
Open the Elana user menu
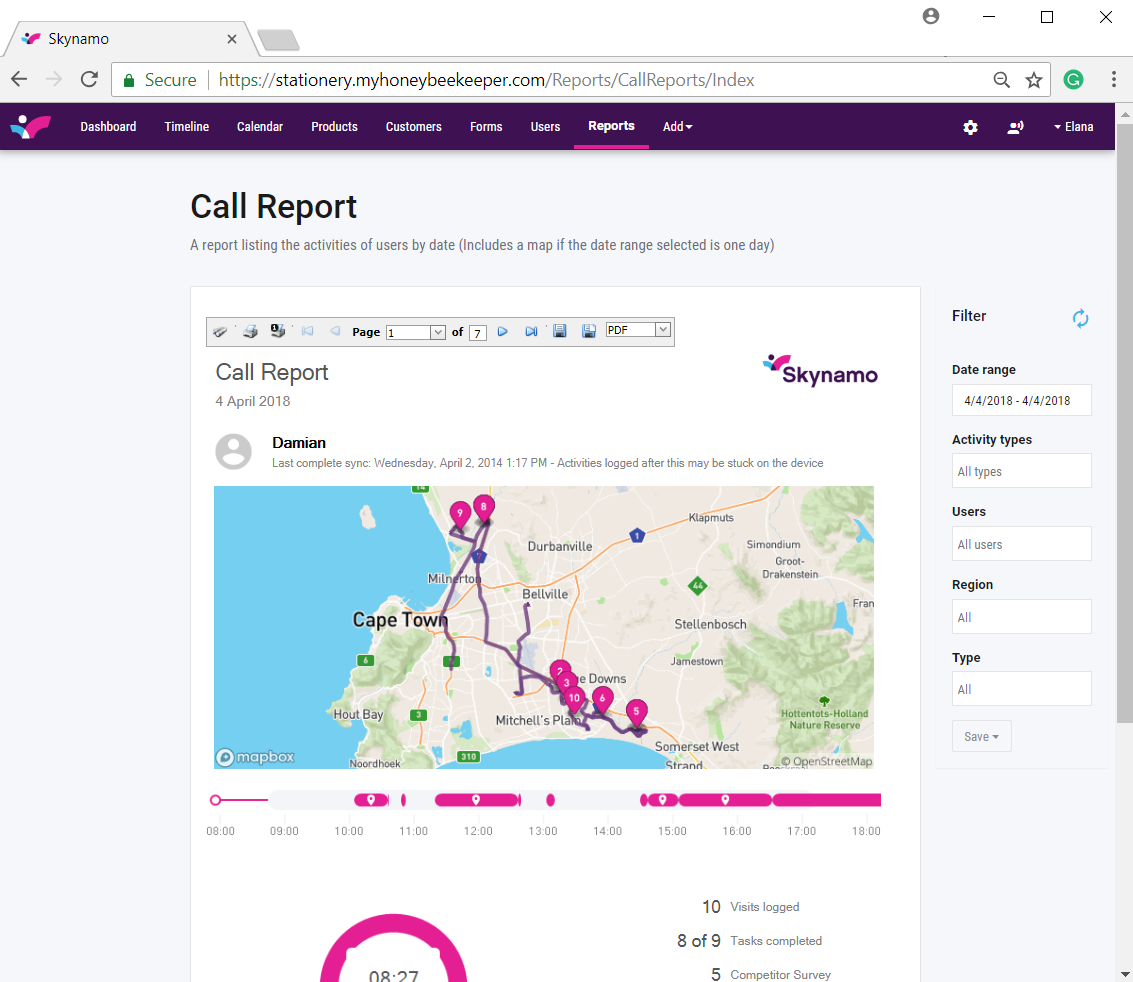(x=1073, y=126)
